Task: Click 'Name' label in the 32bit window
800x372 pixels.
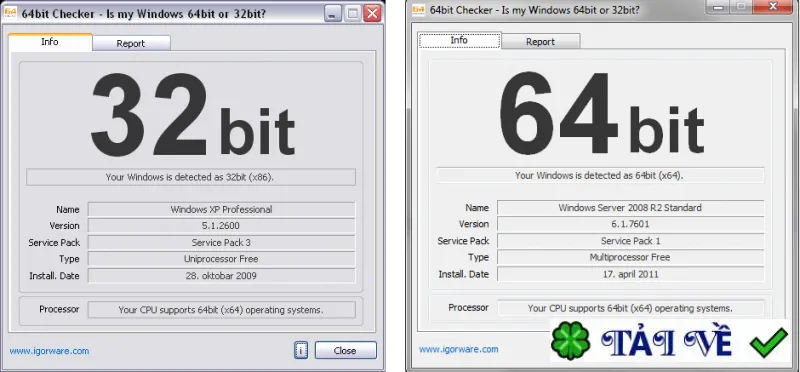Action: pos(68,209)
